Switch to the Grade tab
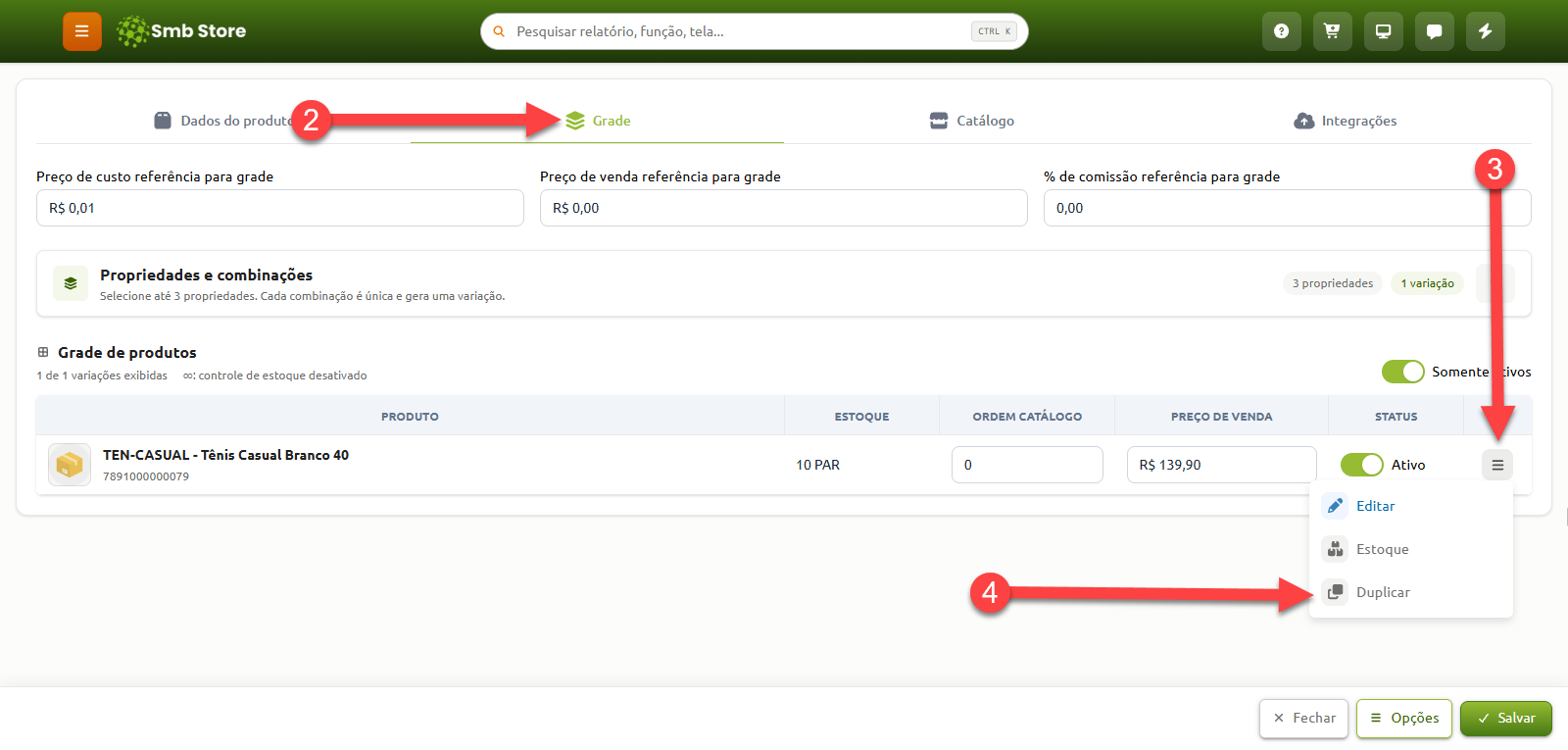 coord(598,121)
